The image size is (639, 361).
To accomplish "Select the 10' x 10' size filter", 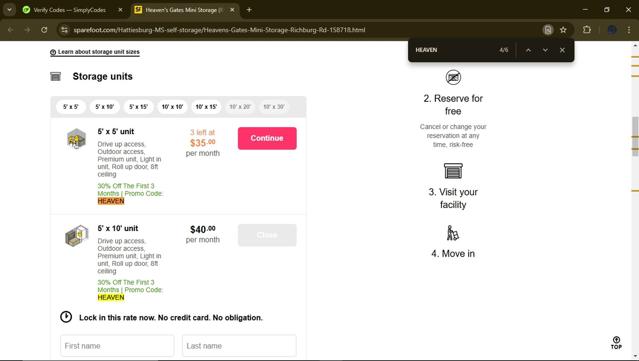I will coord(172,107).
